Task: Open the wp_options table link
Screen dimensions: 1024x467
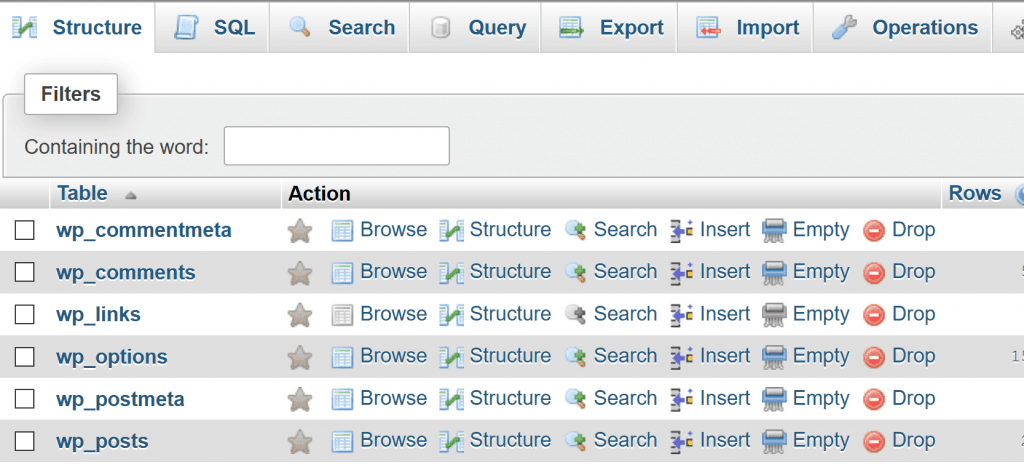Action: (112, 357)
